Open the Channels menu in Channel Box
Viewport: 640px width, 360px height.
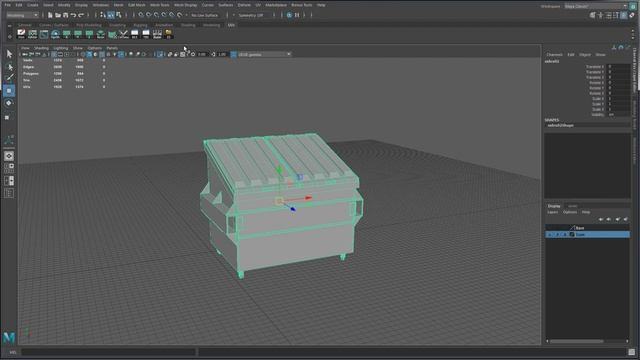click(x=554, y=55)
